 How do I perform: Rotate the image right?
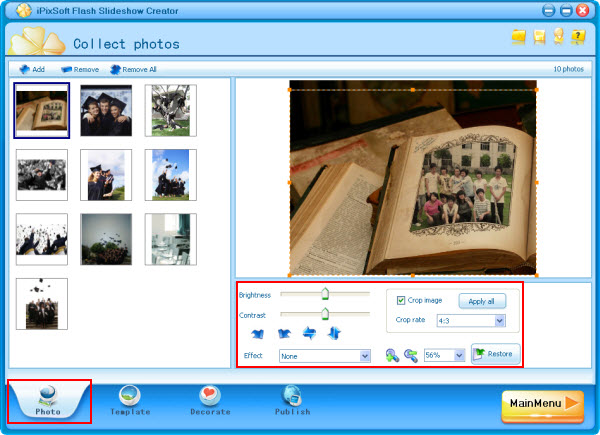pos(284,334)
